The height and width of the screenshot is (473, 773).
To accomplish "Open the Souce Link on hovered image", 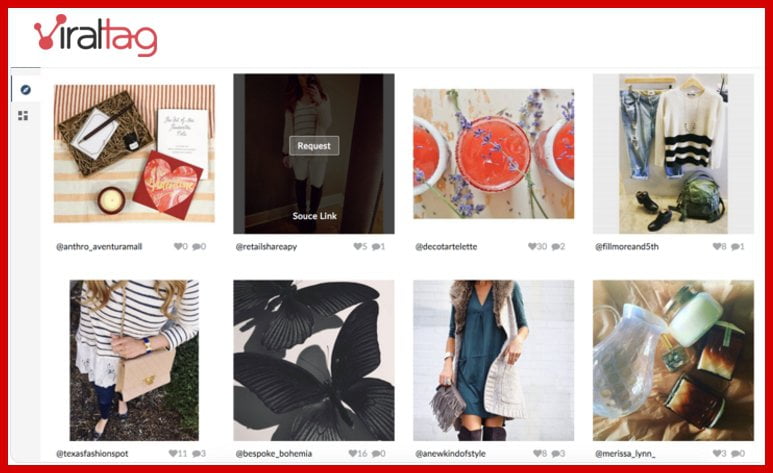I will pos(315,216).
